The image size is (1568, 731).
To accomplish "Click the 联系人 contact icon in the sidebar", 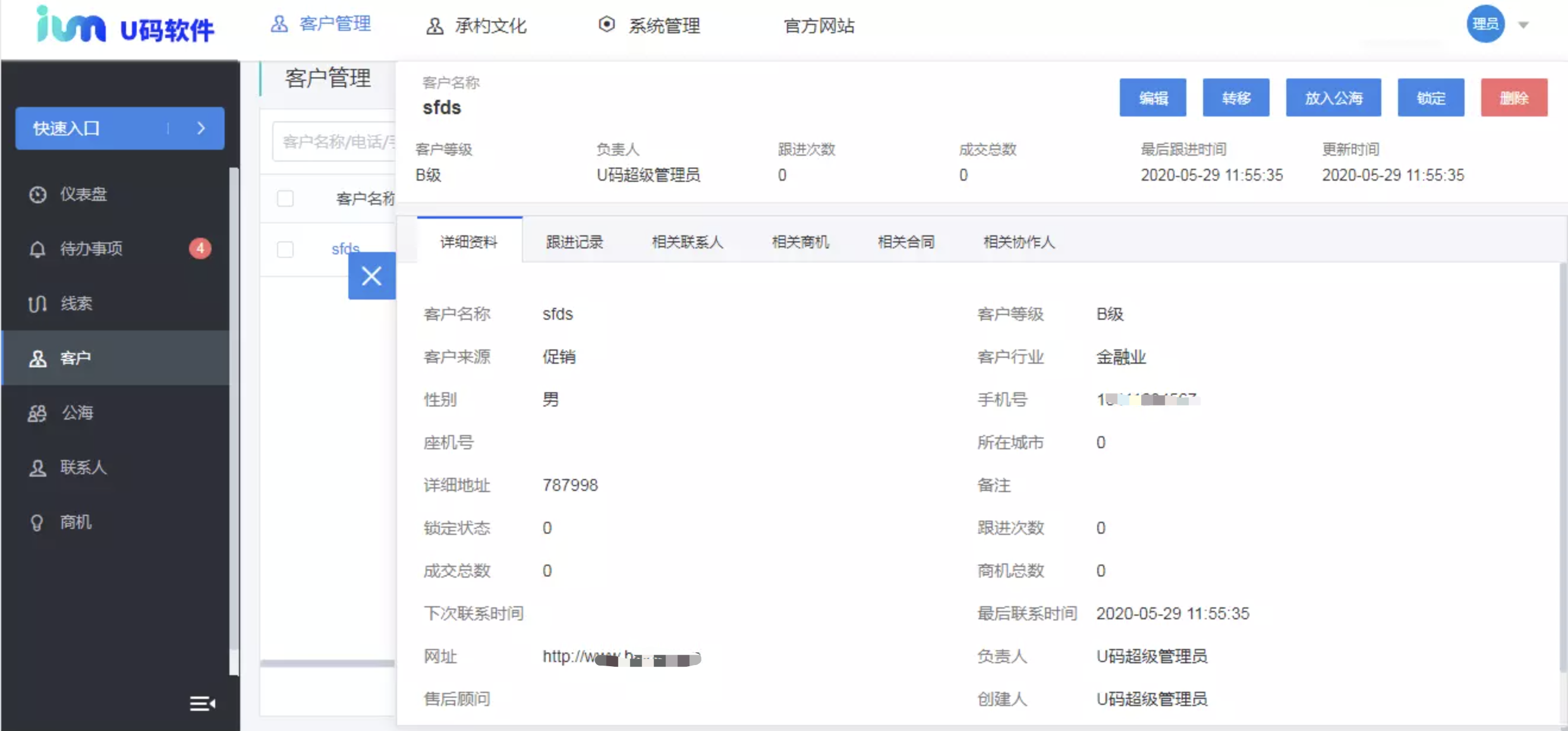I will pos(37,468).
